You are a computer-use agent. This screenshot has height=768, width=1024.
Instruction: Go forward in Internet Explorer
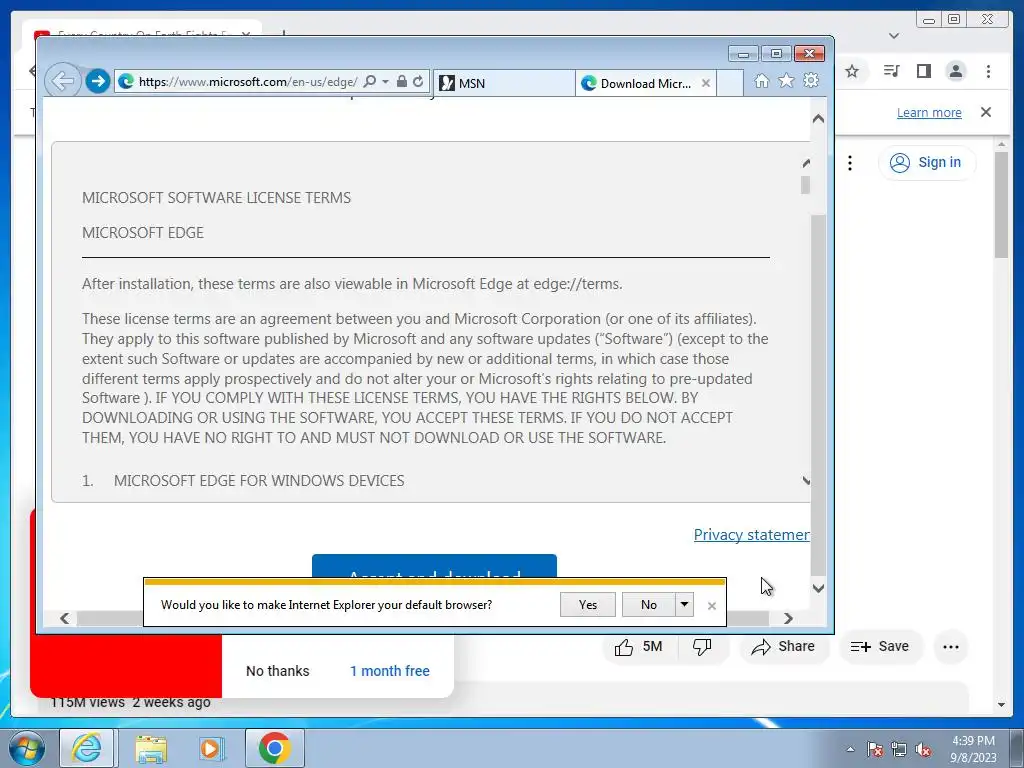tap(98, 82)
